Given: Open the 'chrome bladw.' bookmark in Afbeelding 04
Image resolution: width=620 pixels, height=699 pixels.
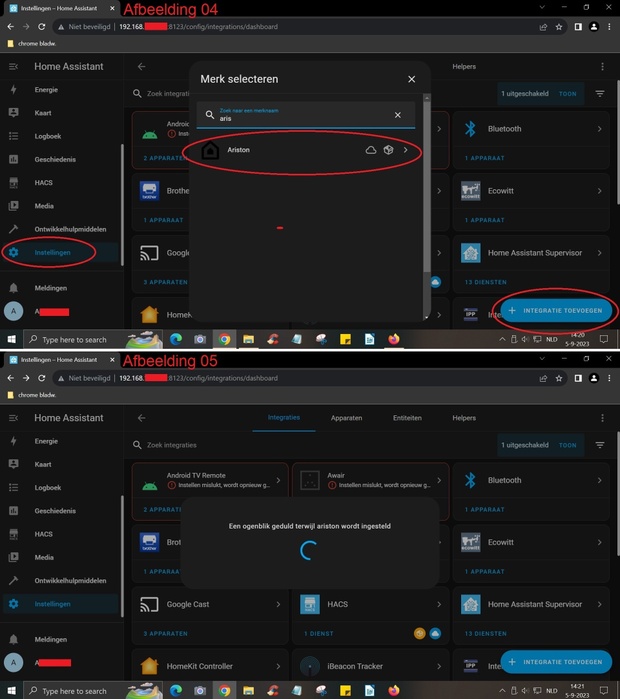Looking at the screenshot, I should 32,44.
